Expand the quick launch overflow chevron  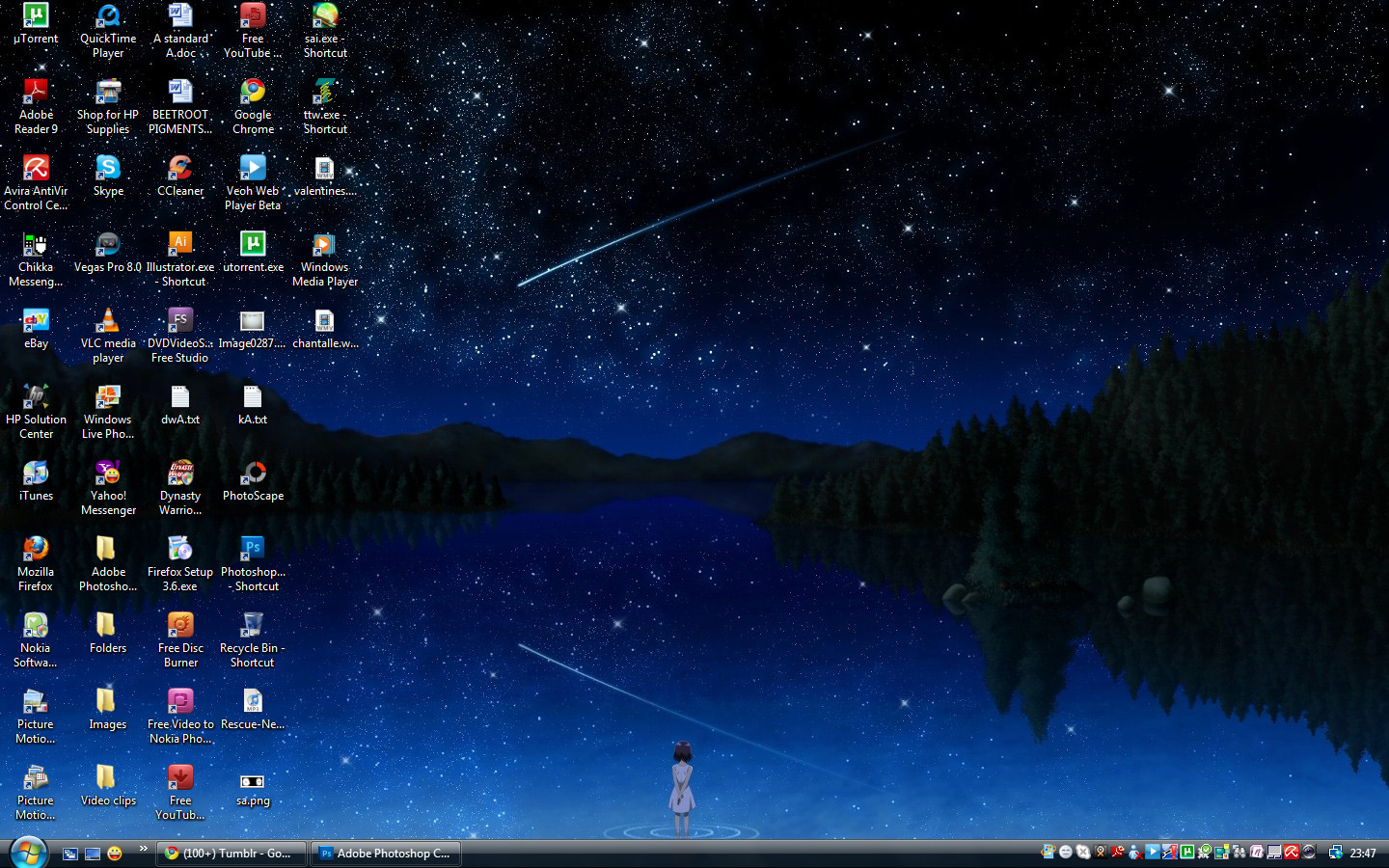[143, 850]
